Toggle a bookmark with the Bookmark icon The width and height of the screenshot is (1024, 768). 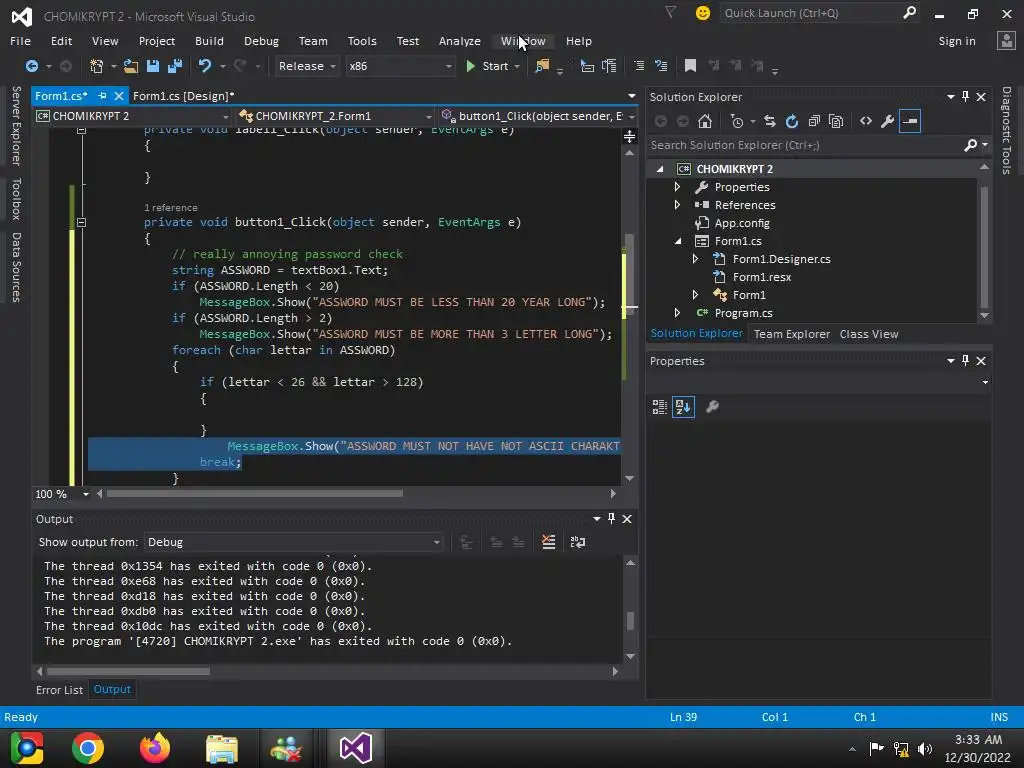click(690, 66)
